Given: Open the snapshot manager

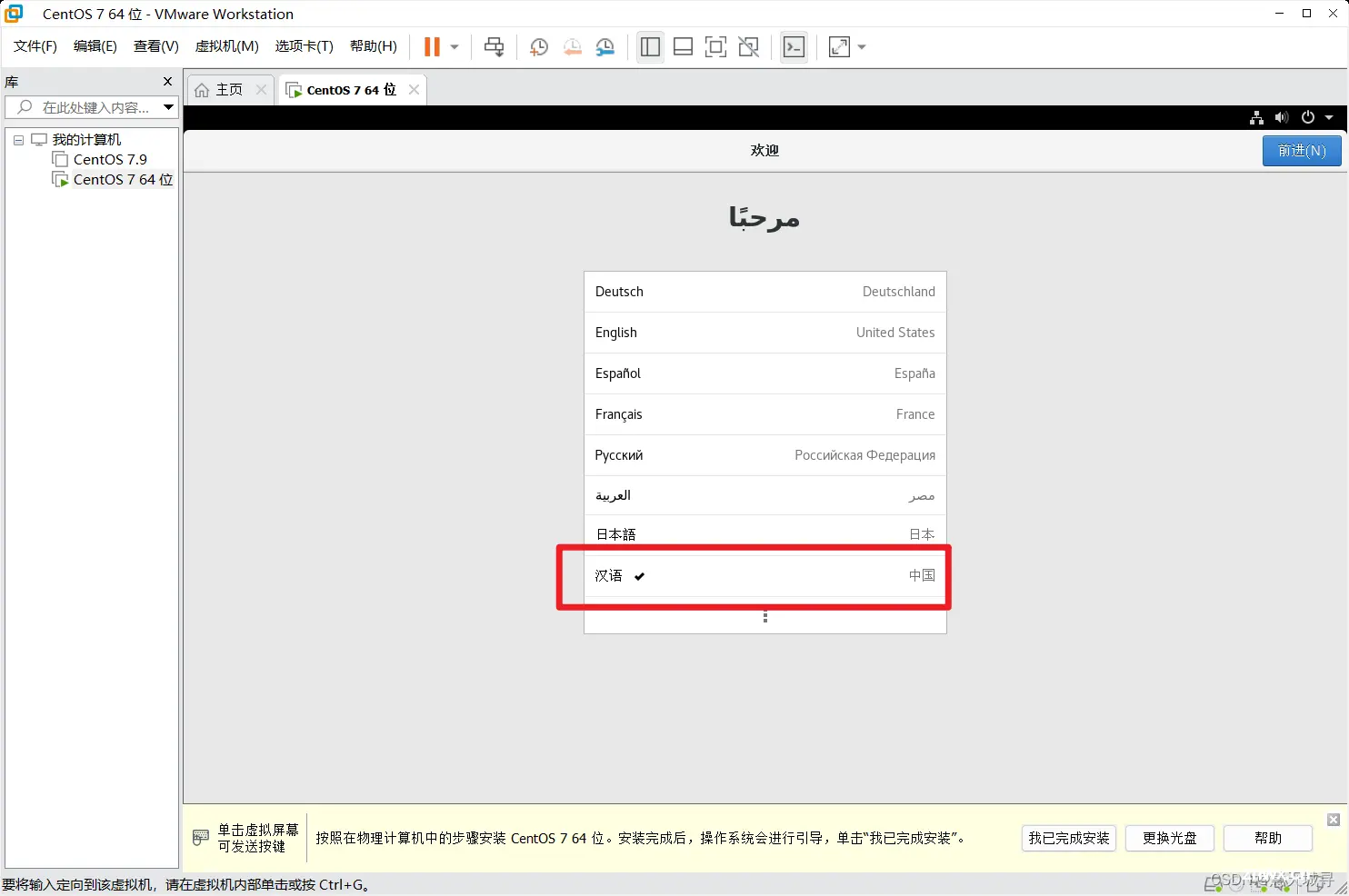Looking at the screenshot, I should [x=605, y=47].
